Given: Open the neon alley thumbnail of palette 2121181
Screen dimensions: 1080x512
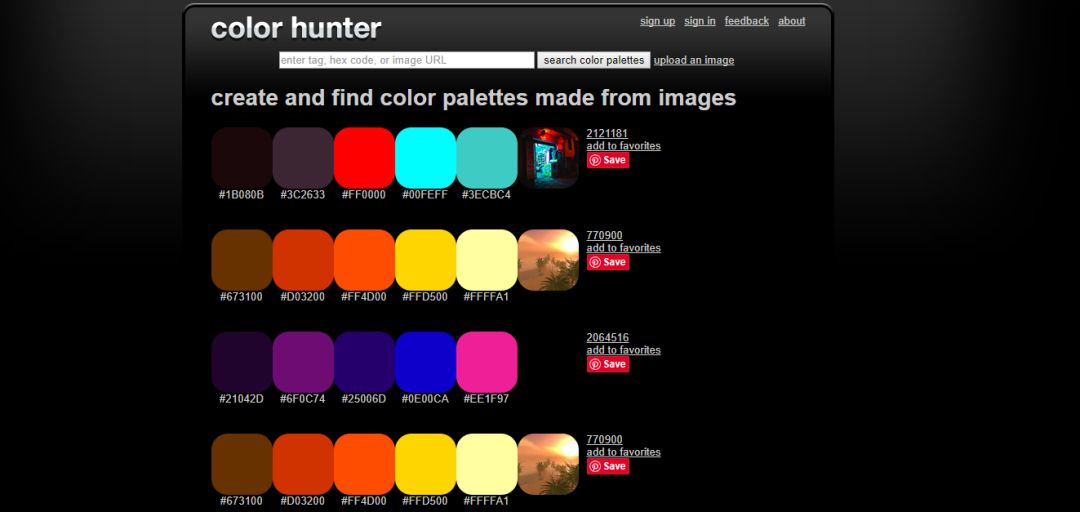Looking at the screenshot, I should coord(548,158).
